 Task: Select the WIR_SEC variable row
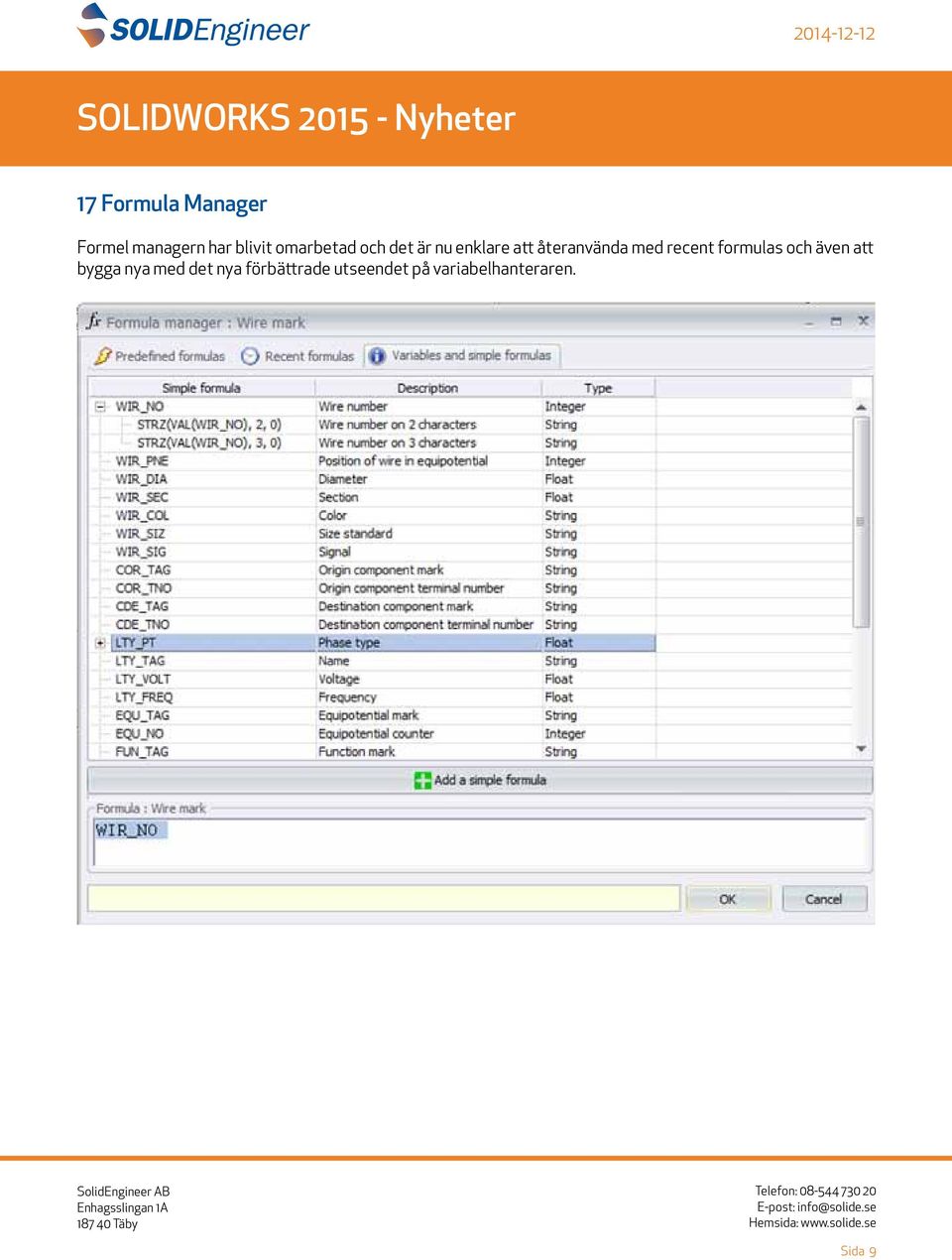pyautogui.click(x=373, y=497)
